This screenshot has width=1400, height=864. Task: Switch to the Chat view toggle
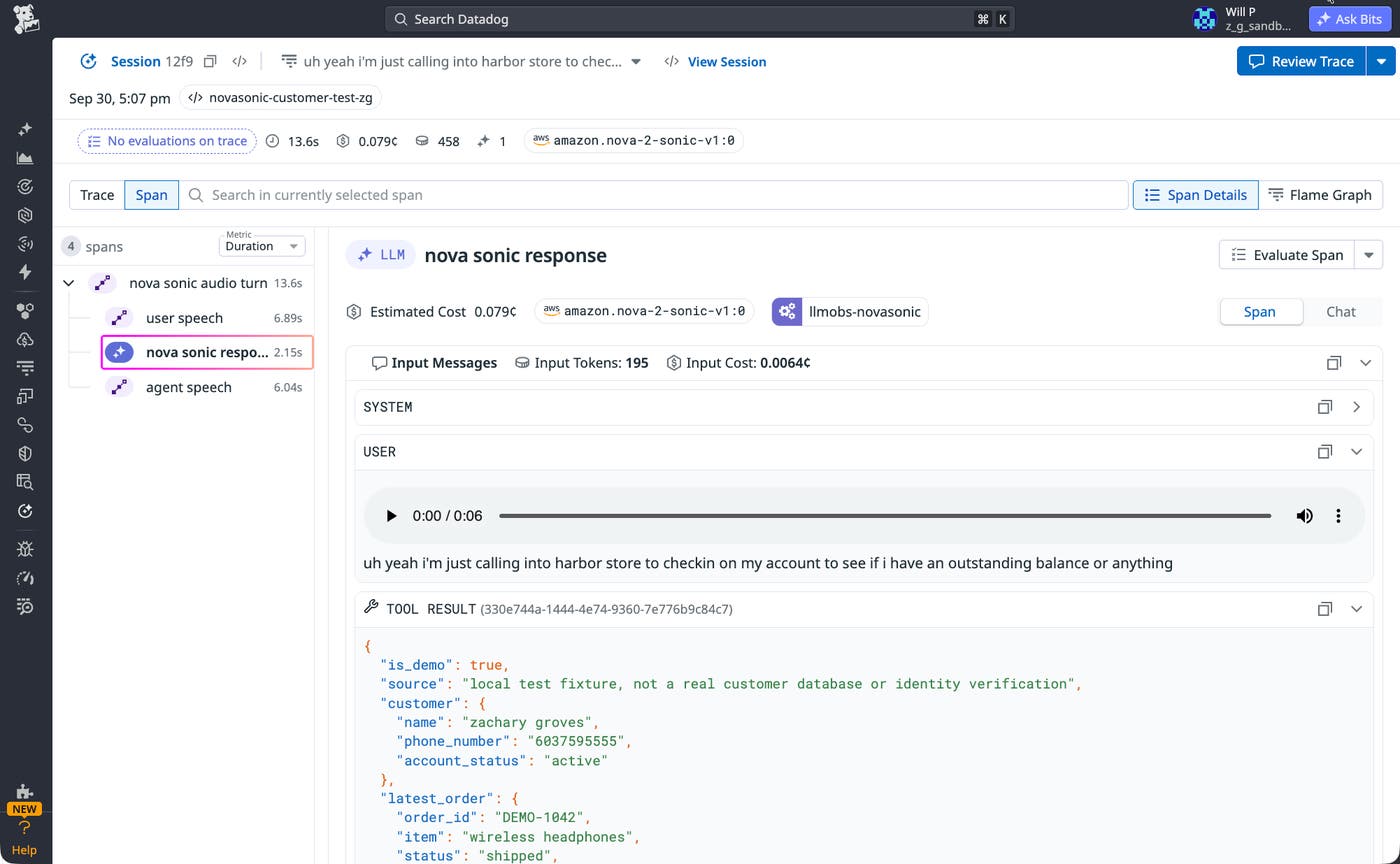click(1340, 311)
